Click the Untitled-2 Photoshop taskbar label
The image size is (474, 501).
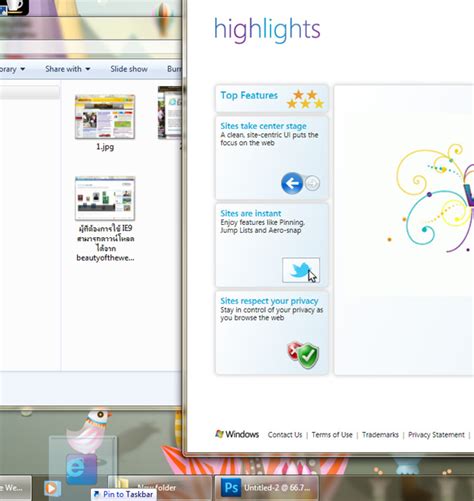(277, 488)
